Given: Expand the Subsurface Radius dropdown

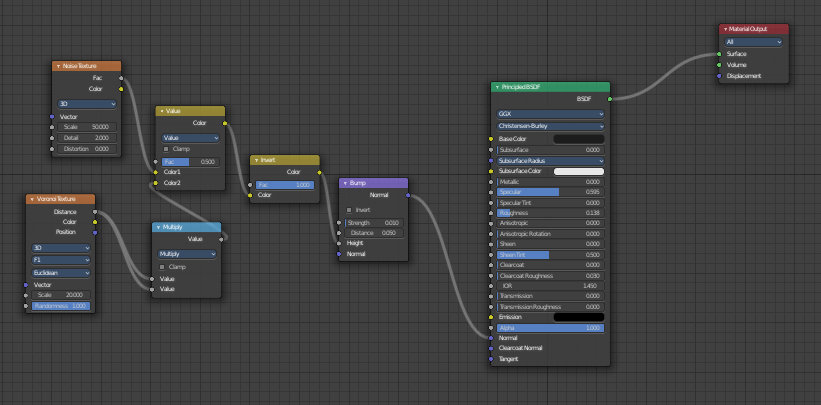Looking at the screenshot, I should click(x=550, y=161).
